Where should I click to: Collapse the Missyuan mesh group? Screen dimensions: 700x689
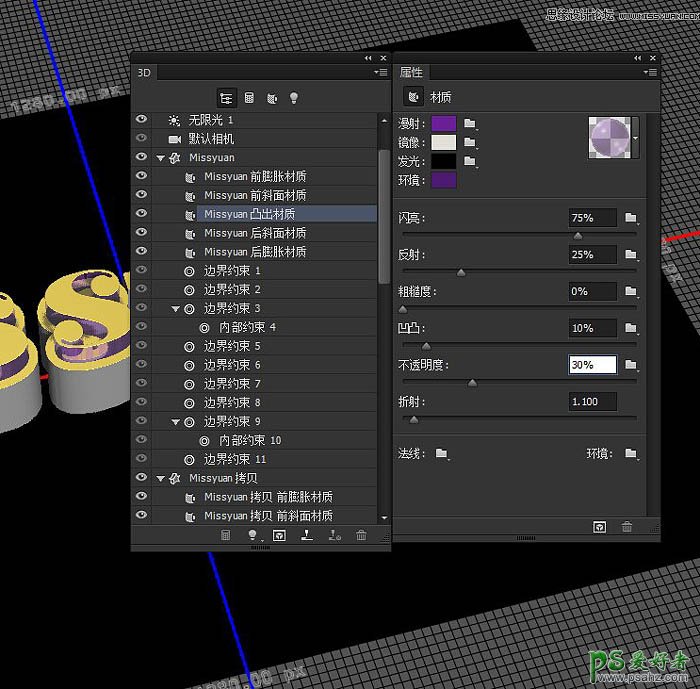(160, 158)
